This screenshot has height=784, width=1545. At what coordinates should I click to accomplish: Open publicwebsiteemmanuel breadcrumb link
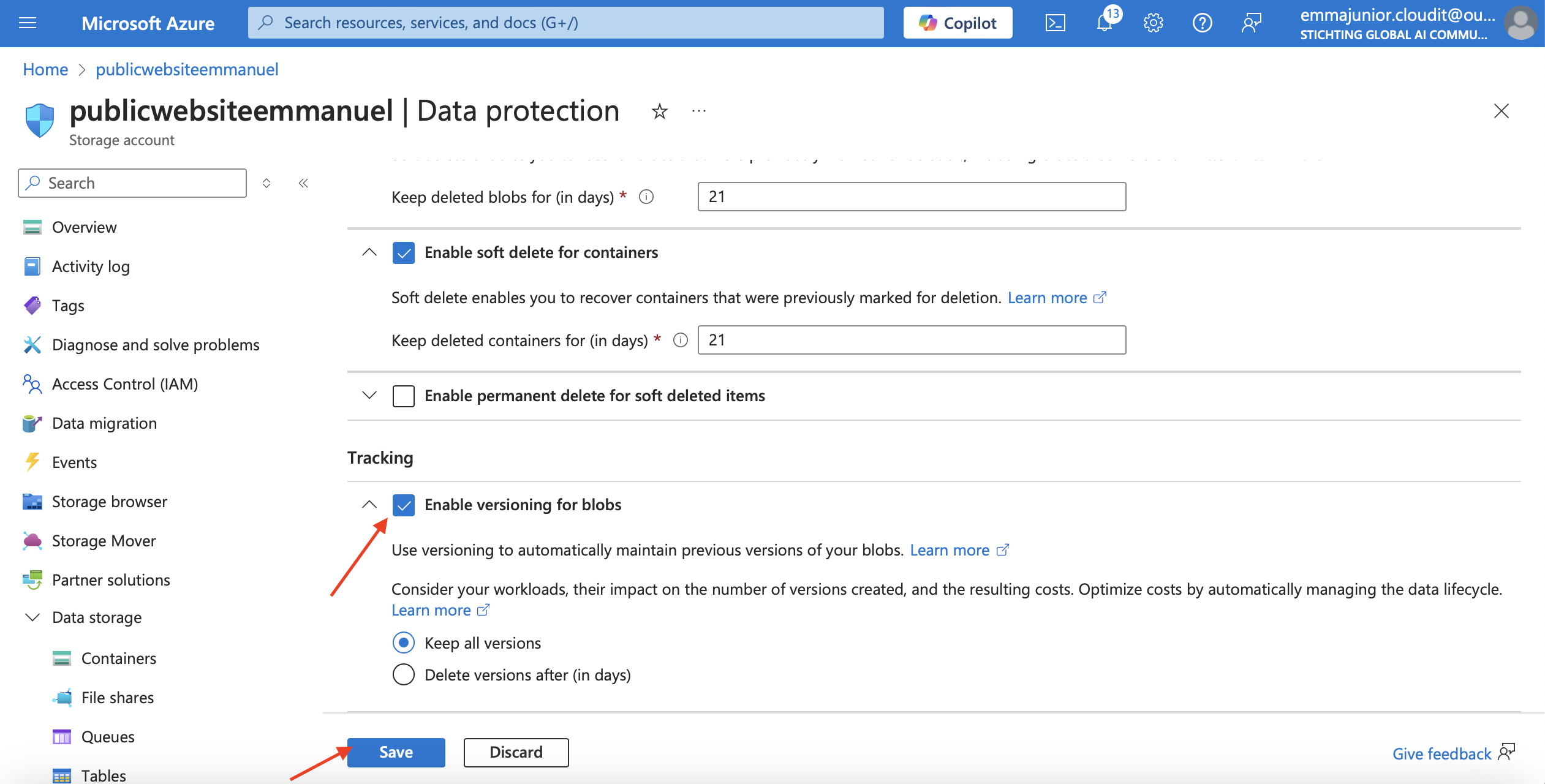[187, 69]
